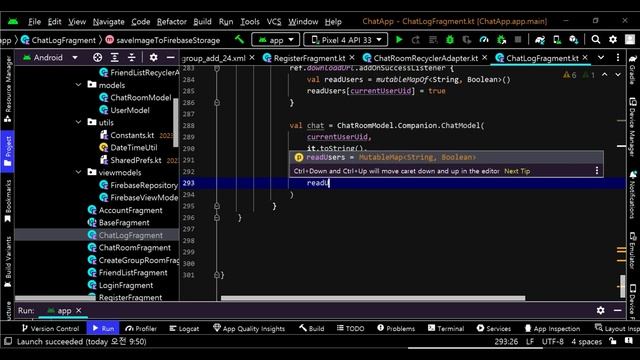Open editor tabs more-options vertical dots
This screenshot has height=360, width=640.
(x=618, y=58)
